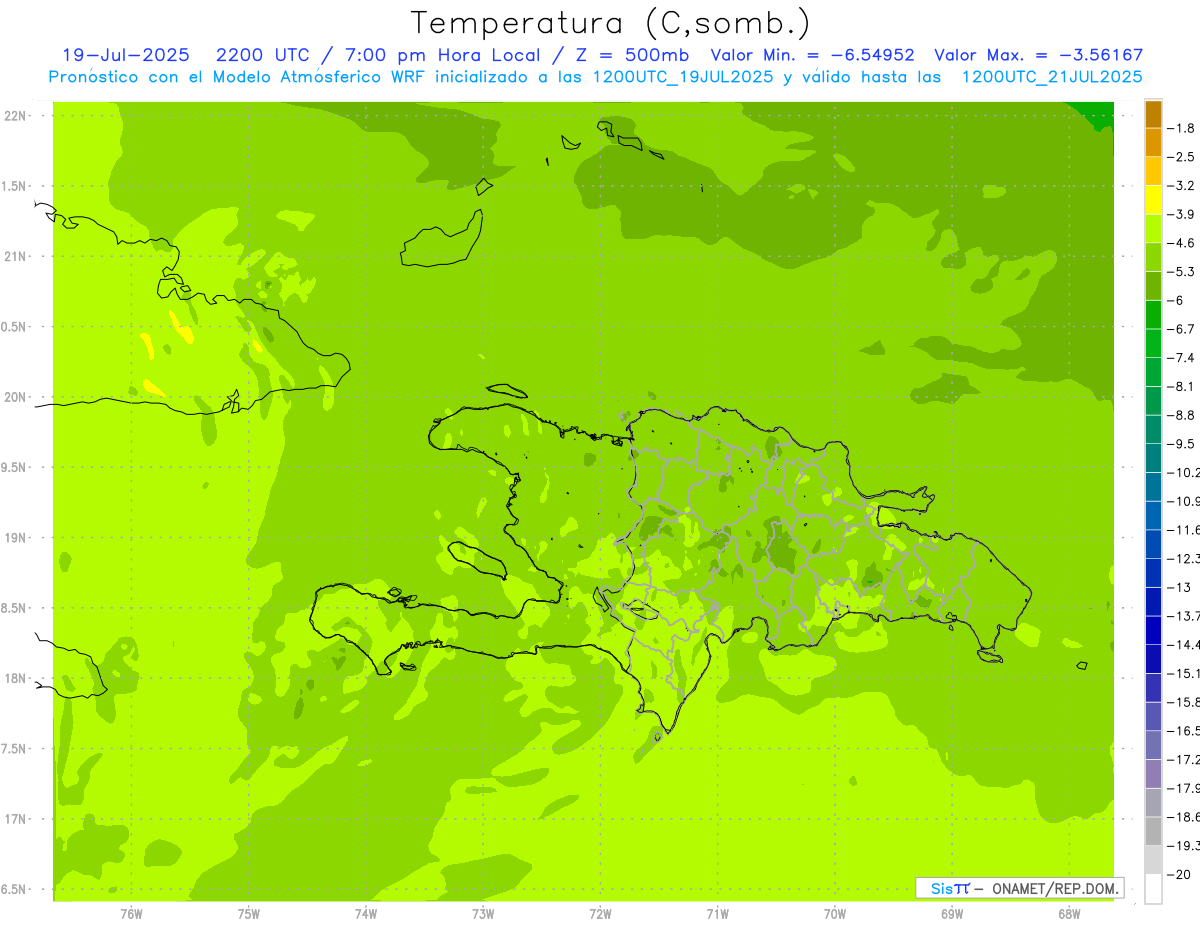1200x927 pixels.
Task: Click the color bar label "-1.8"
Action: [1182, 128]
